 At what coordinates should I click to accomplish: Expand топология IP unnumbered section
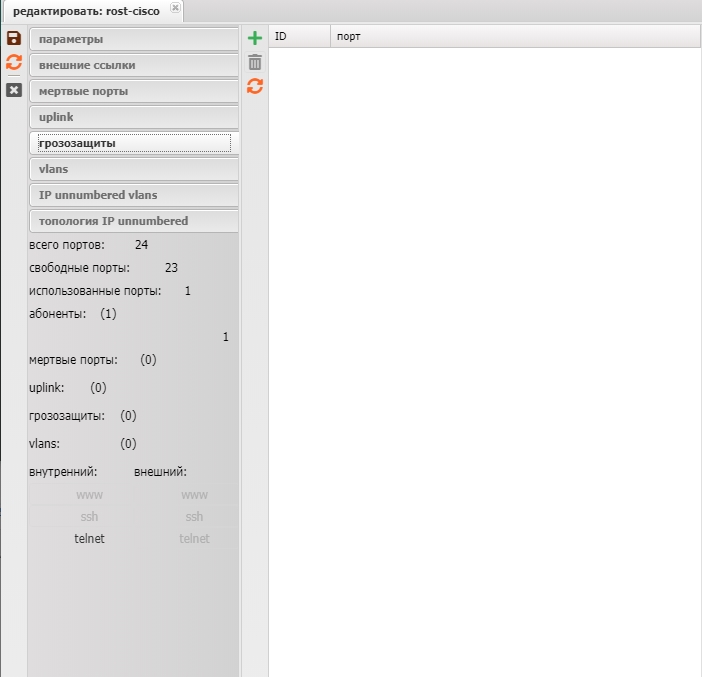(x=133, y=221)
